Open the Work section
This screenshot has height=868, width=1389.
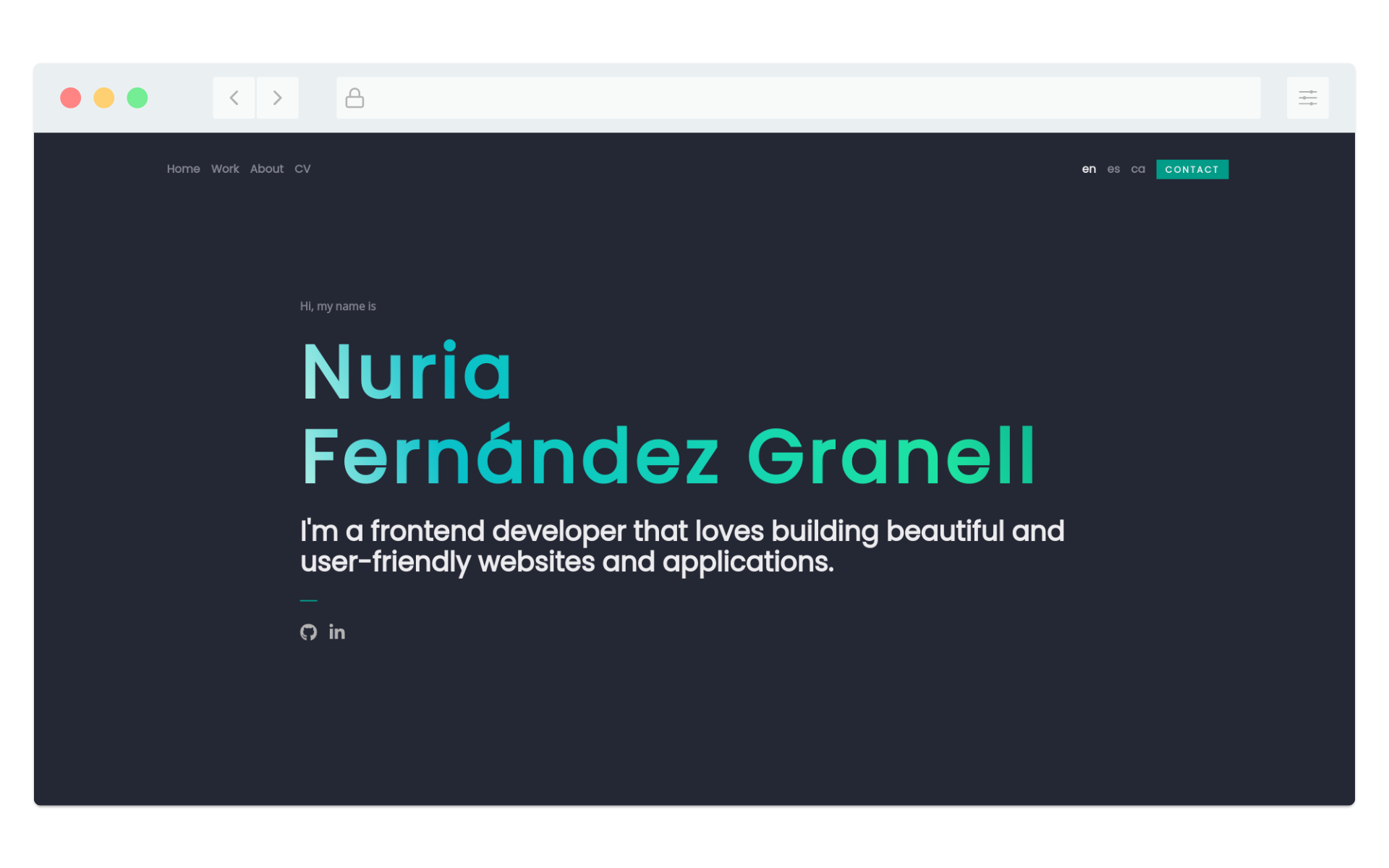224,169
